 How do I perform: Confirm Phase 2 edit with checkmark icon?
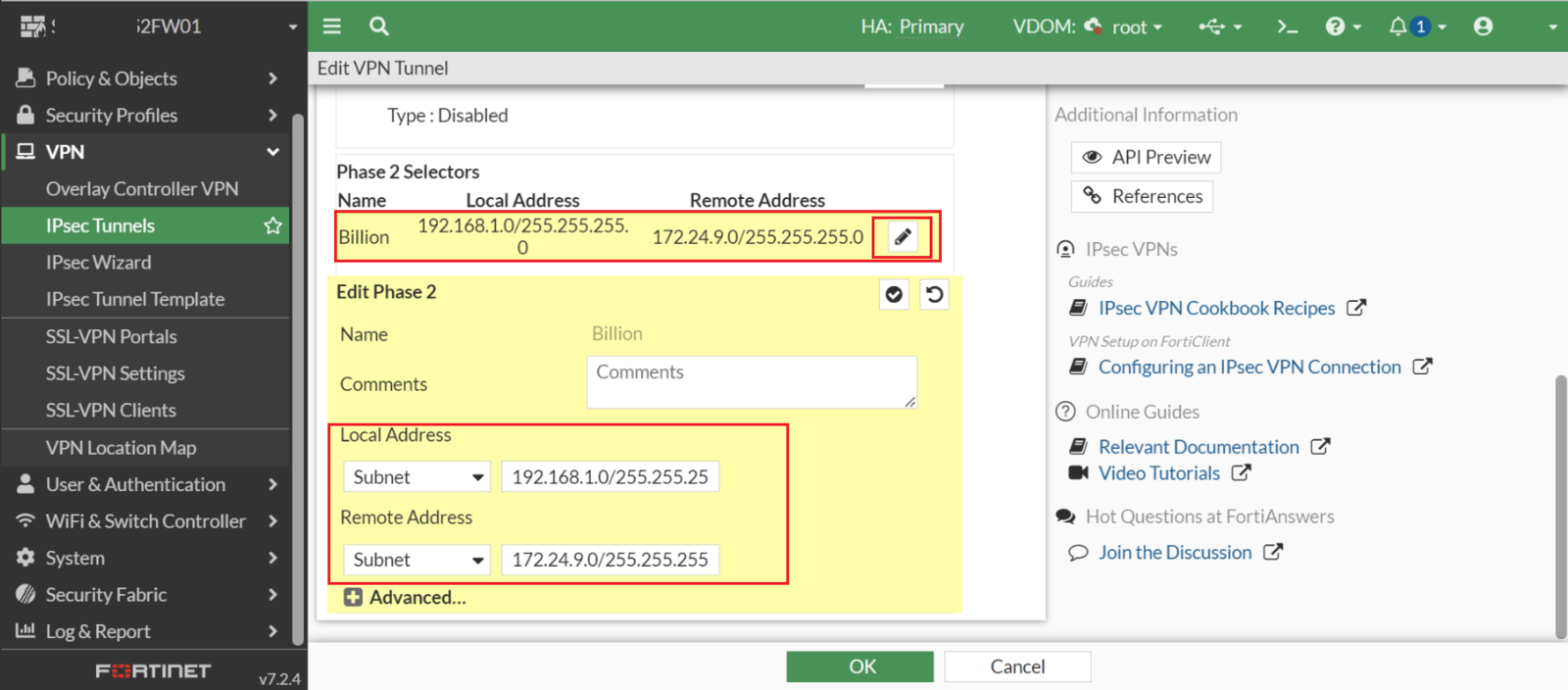point(894,294)
